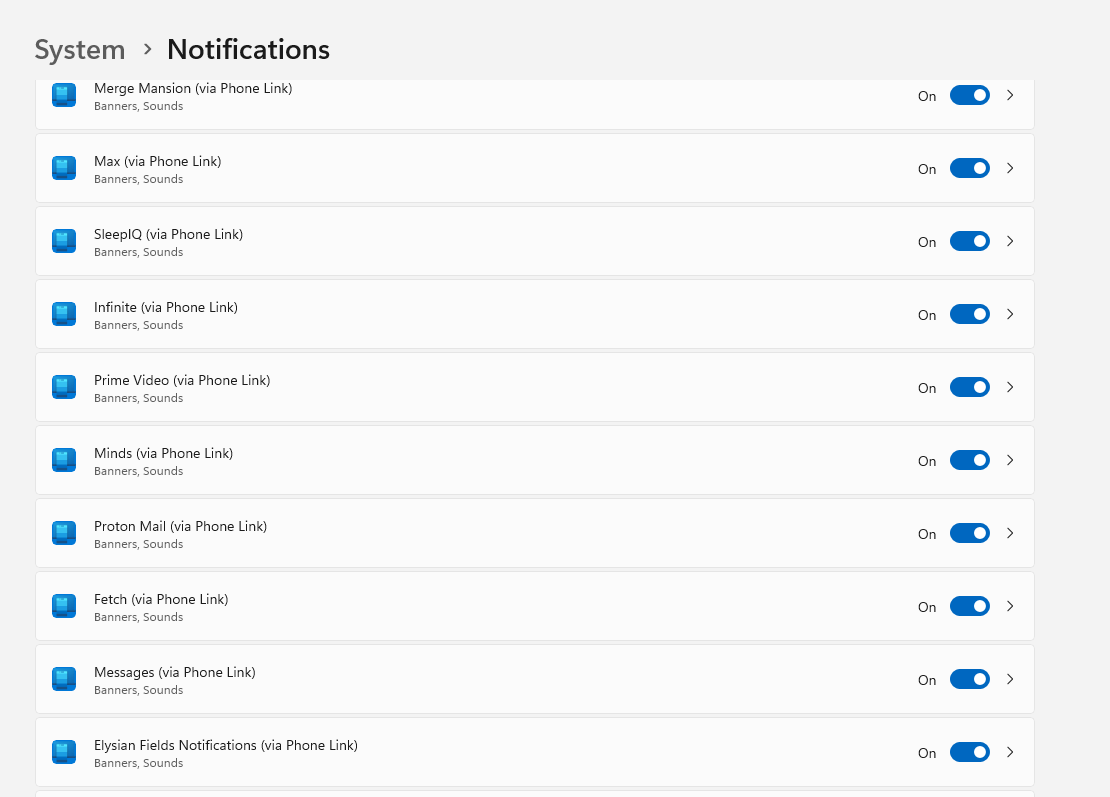Select "Merge Mansion (via Phone Link)" label
This screenshot has height=797, width=1110.
point(193,88)
